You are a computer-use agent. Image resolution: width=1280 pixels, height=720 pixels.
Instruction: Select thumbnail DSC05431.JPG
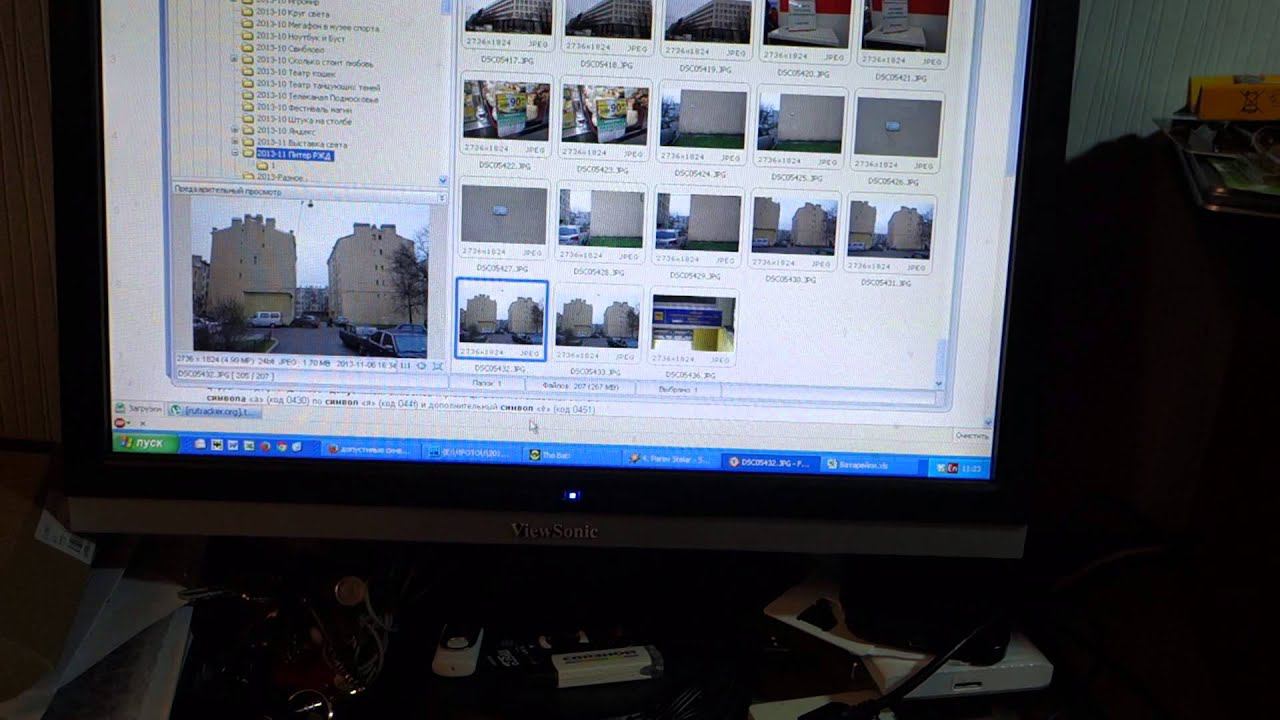coord(890,234)
